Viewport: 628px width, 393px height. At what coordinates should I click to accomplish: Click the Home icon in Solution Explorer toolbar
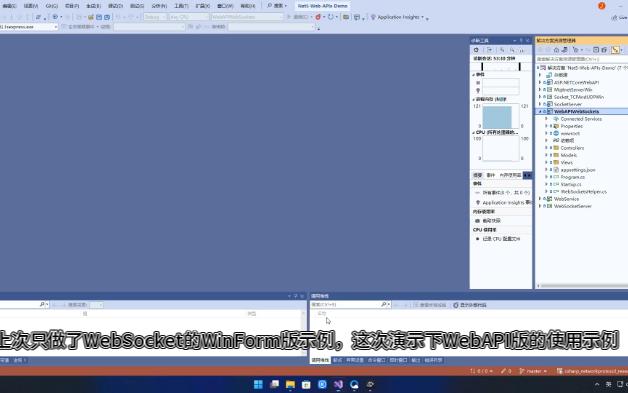pyautogui.click(x=556, y=50)
